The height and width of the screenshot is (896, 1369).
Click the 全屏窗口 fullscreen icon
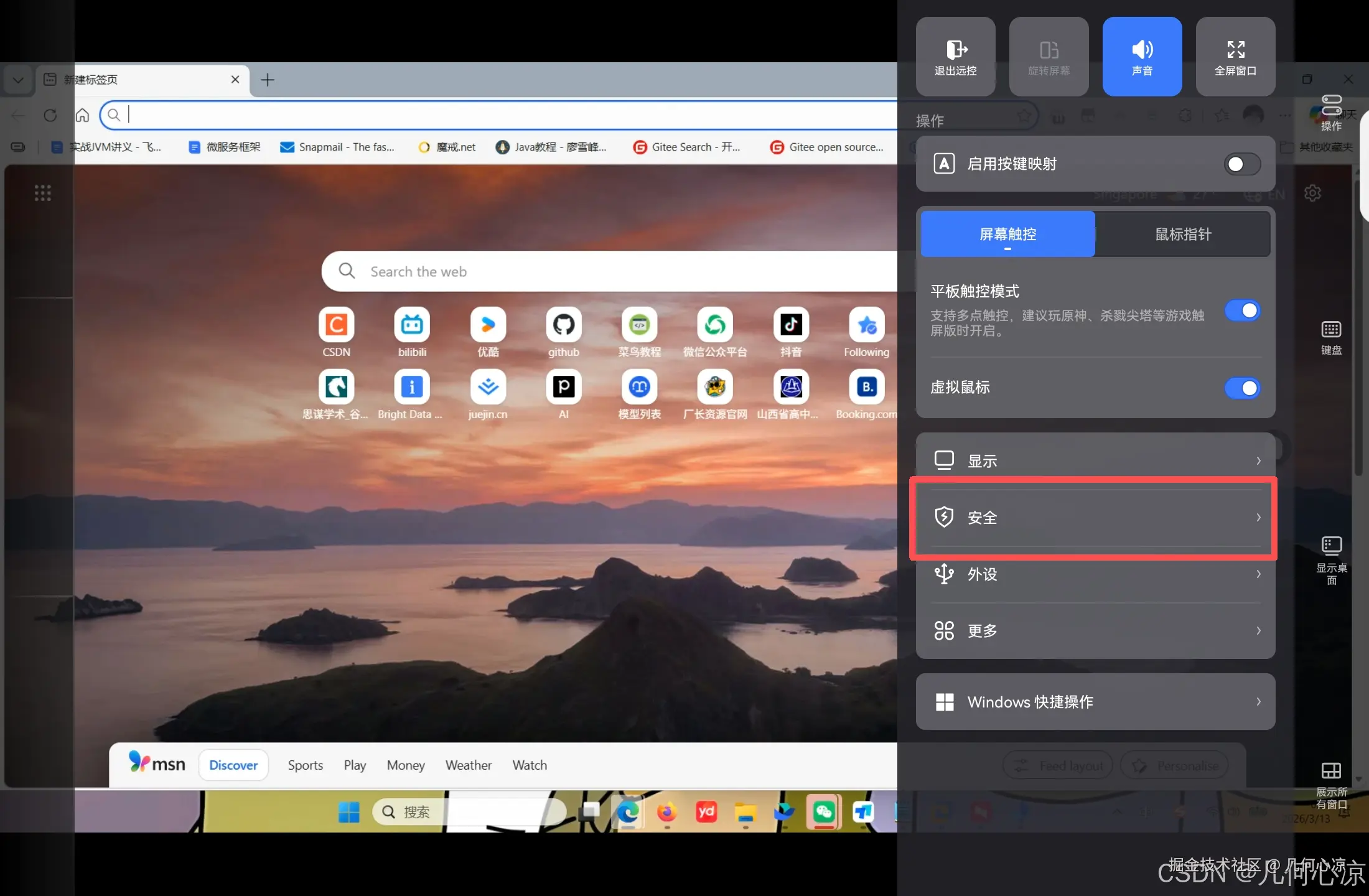[x=1235, y=56]
